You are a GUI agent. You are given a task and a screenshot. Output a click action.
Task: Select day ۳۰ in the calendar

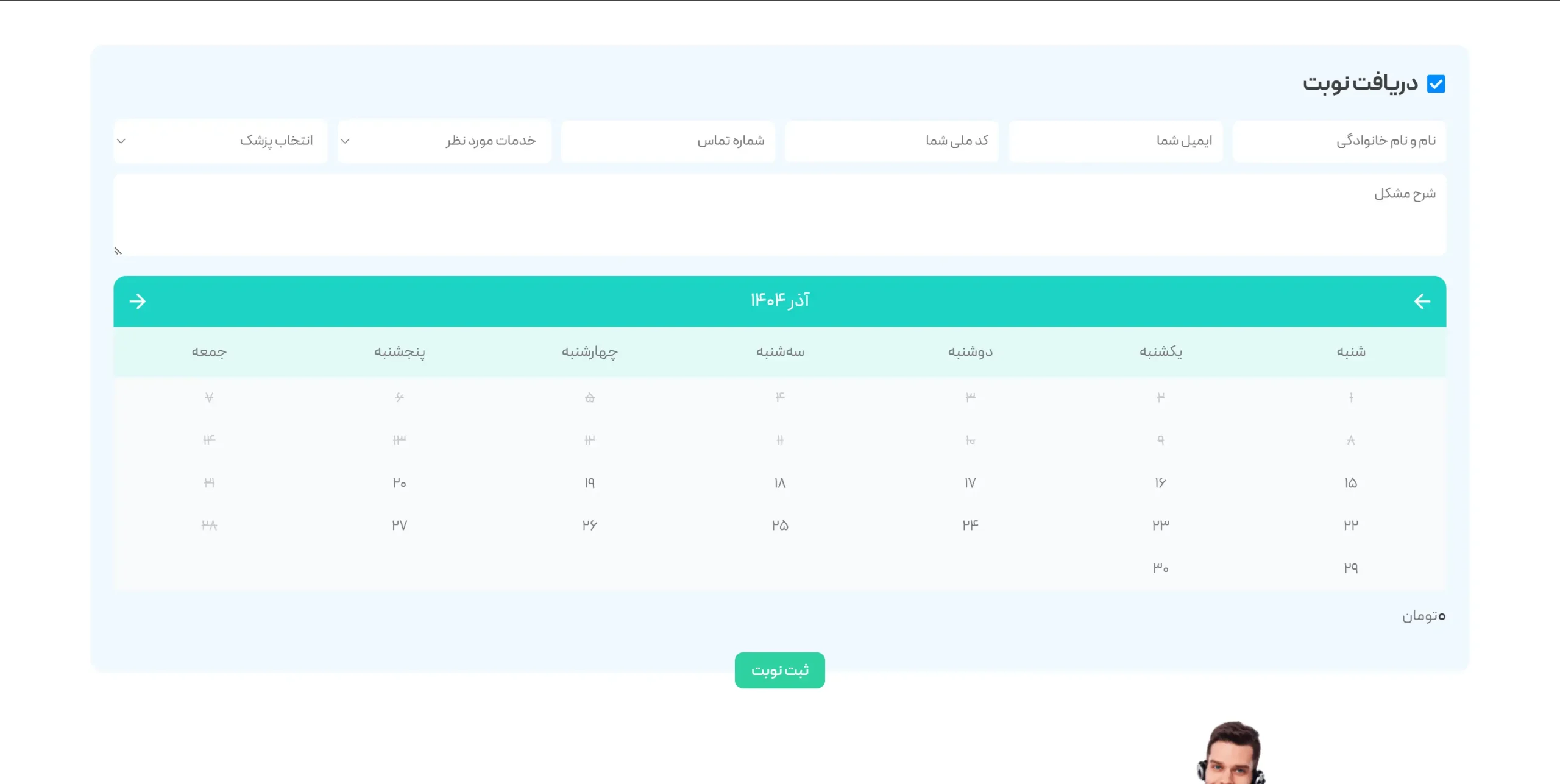[x=1160, y=567]
